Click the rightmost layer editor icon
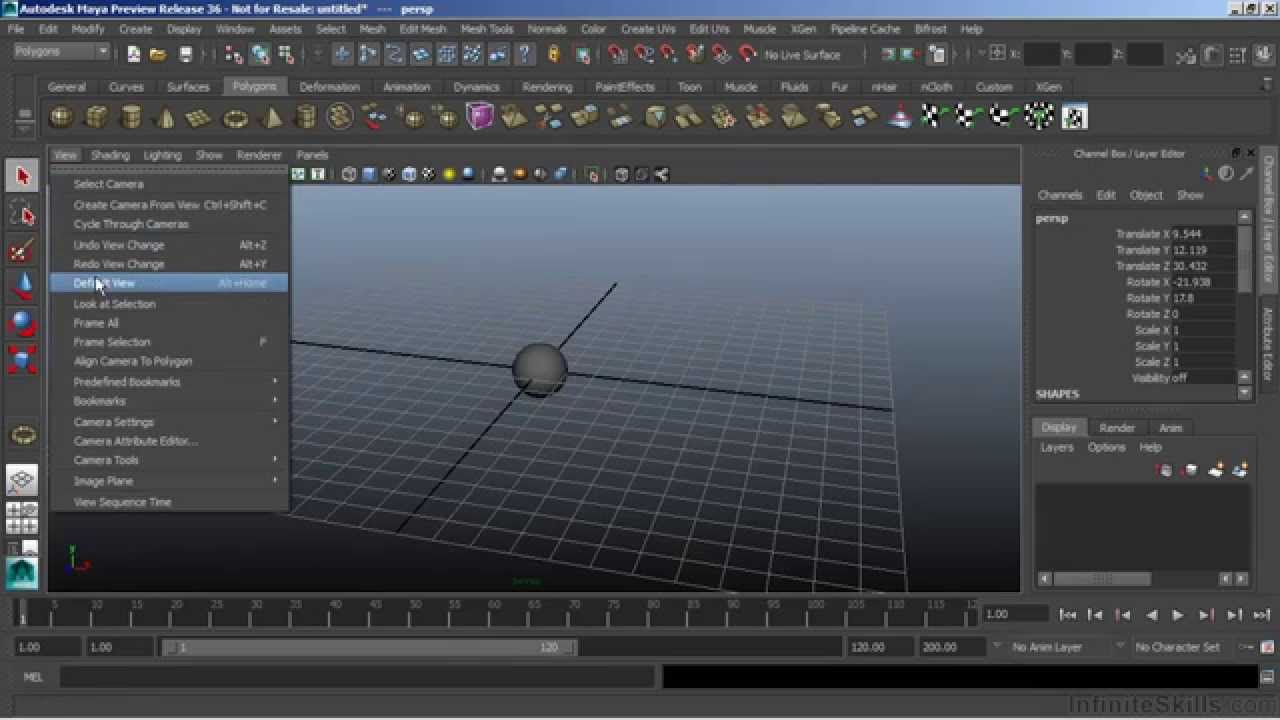This screenshot has height=720, width=1280. (1240, 470)
